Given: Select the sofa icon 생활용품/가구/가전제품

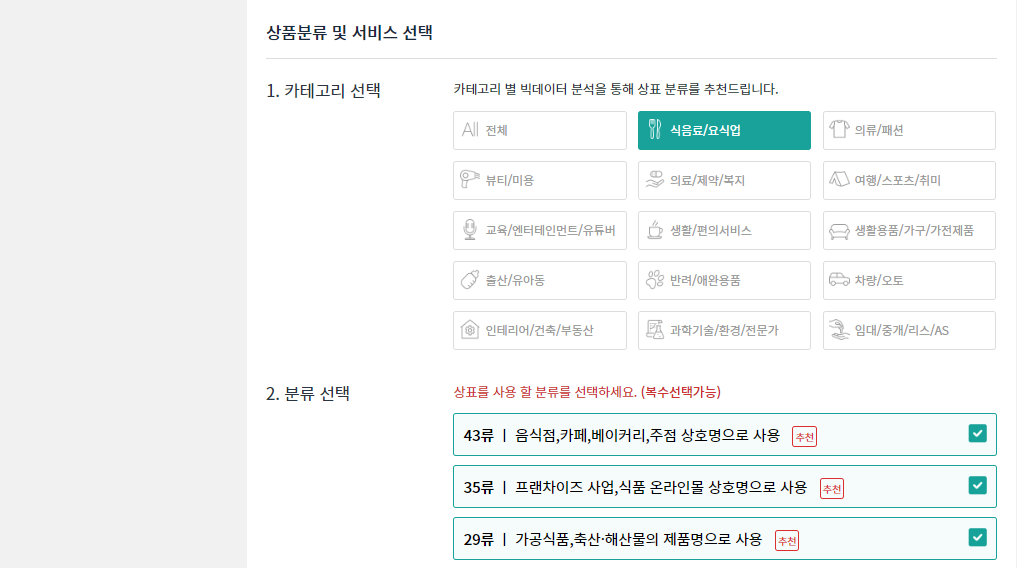Looking at the screenshot, I should coord(839,231).
